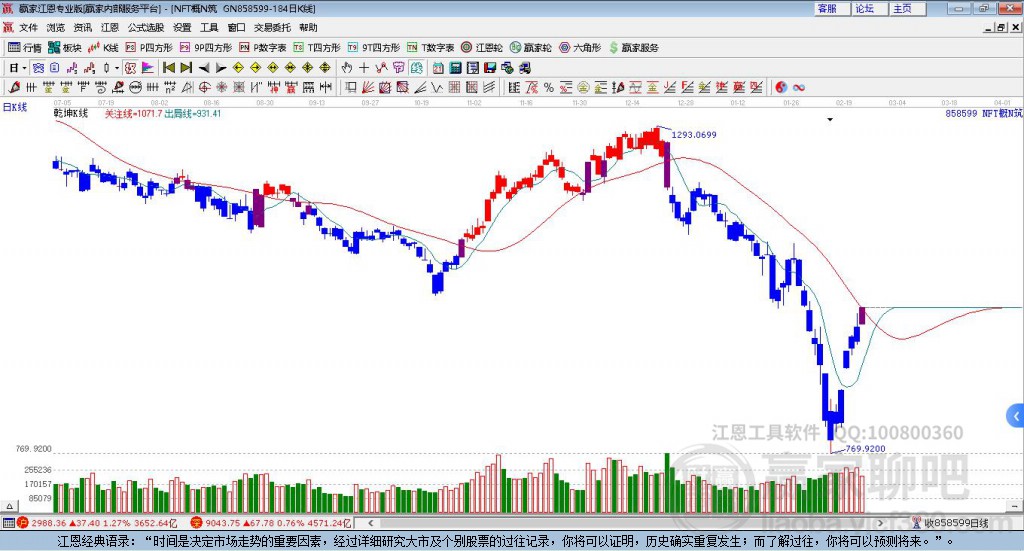This screenshot has height=551, width=1024.
Task: Click the 关注线=1071.7 indicator label
Action: (x=133, y=114)
